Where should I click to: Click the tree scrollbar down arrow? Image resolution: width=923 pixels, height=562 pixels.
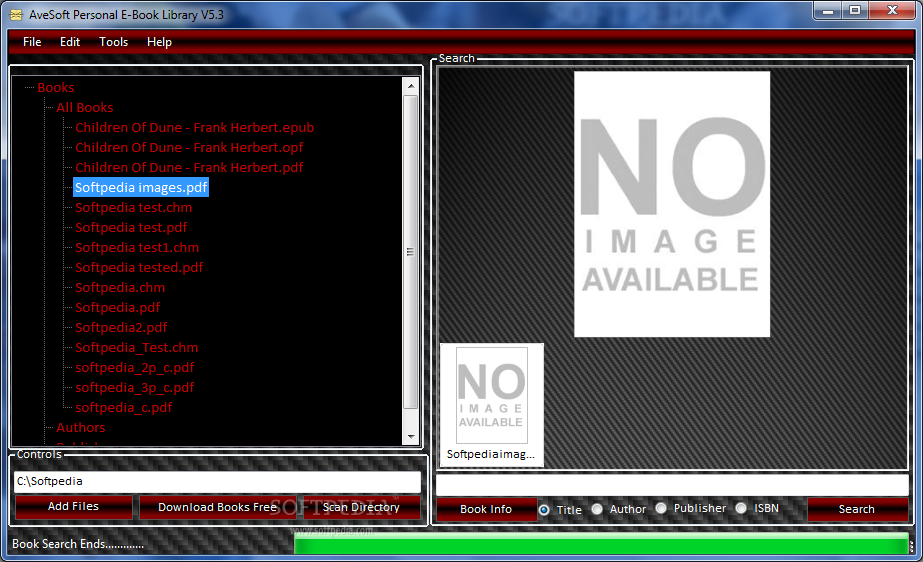pos(411,437)
